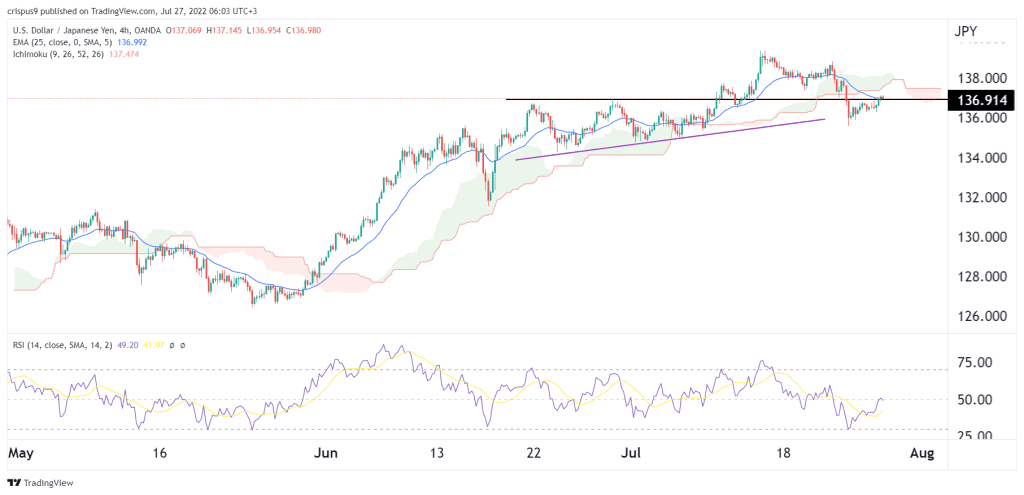Viewport: 1024px width, 495px height.
Task: Select the black horizontal resistance line
Action: (x=726, y=99)
